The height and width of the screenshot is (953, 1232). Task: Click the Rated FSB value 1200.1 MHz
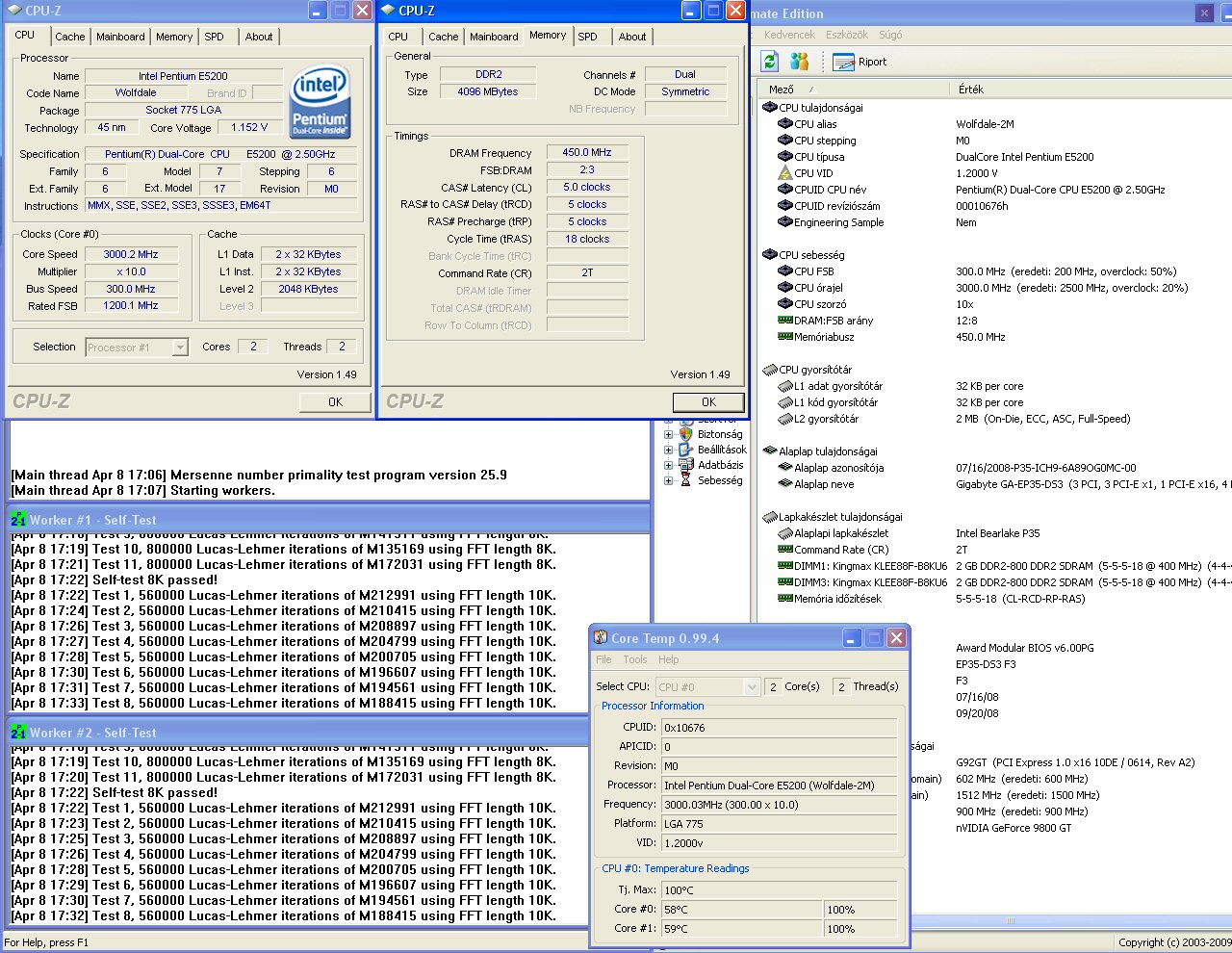click(131, 305)
